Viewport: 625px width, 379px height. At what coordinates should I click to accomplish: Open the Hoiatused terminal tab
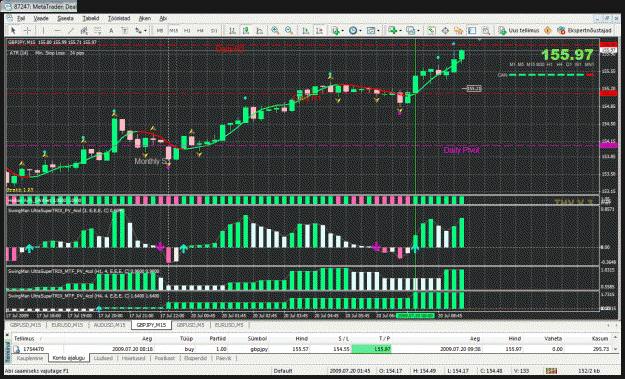click(134, 358)
